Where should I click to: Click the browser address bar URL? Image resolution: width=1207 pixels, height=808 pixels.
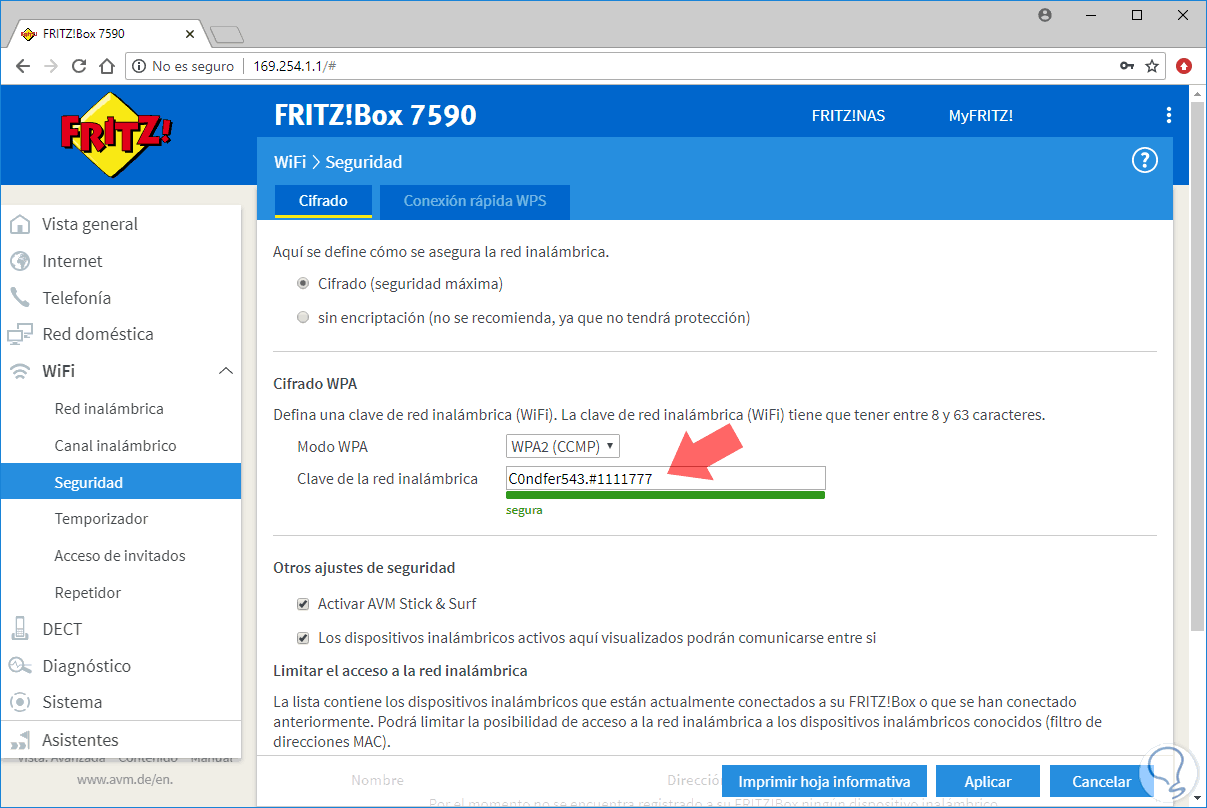point(295,66)
